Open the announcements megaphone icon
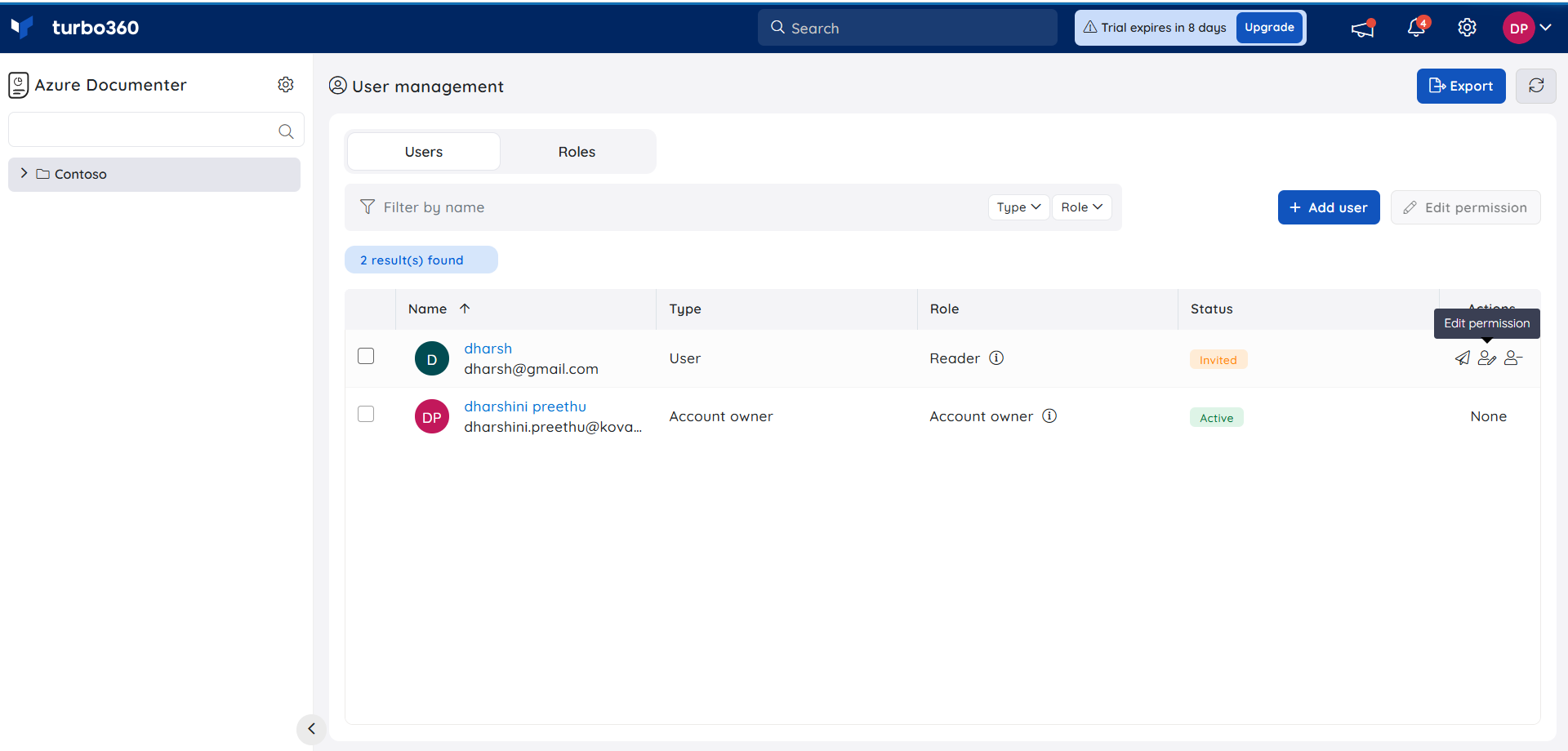This screenshot has height=751, width=1568. pyautogui.click(x=1362, y=29)
